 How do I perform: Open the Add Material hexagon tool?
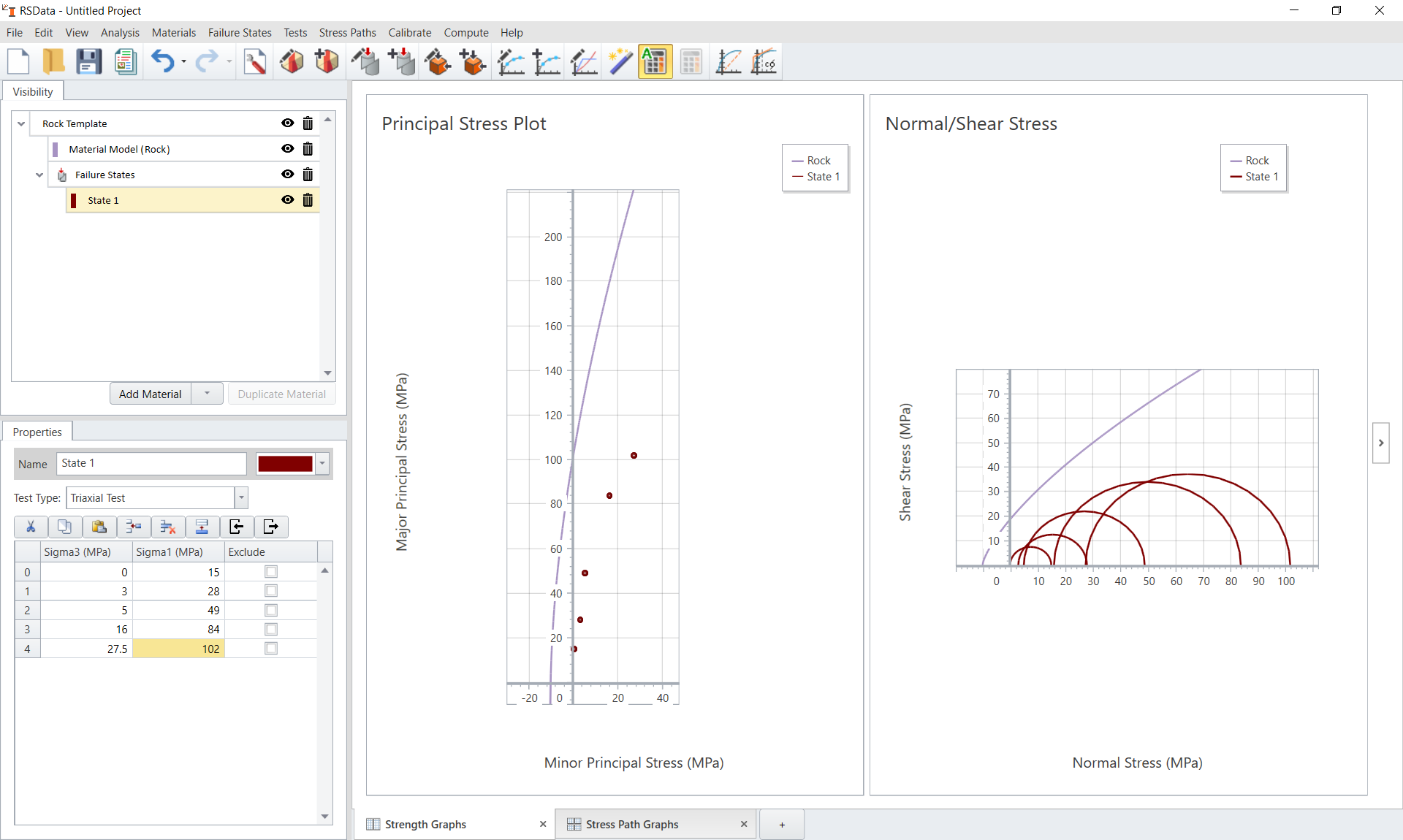[326, 61]
